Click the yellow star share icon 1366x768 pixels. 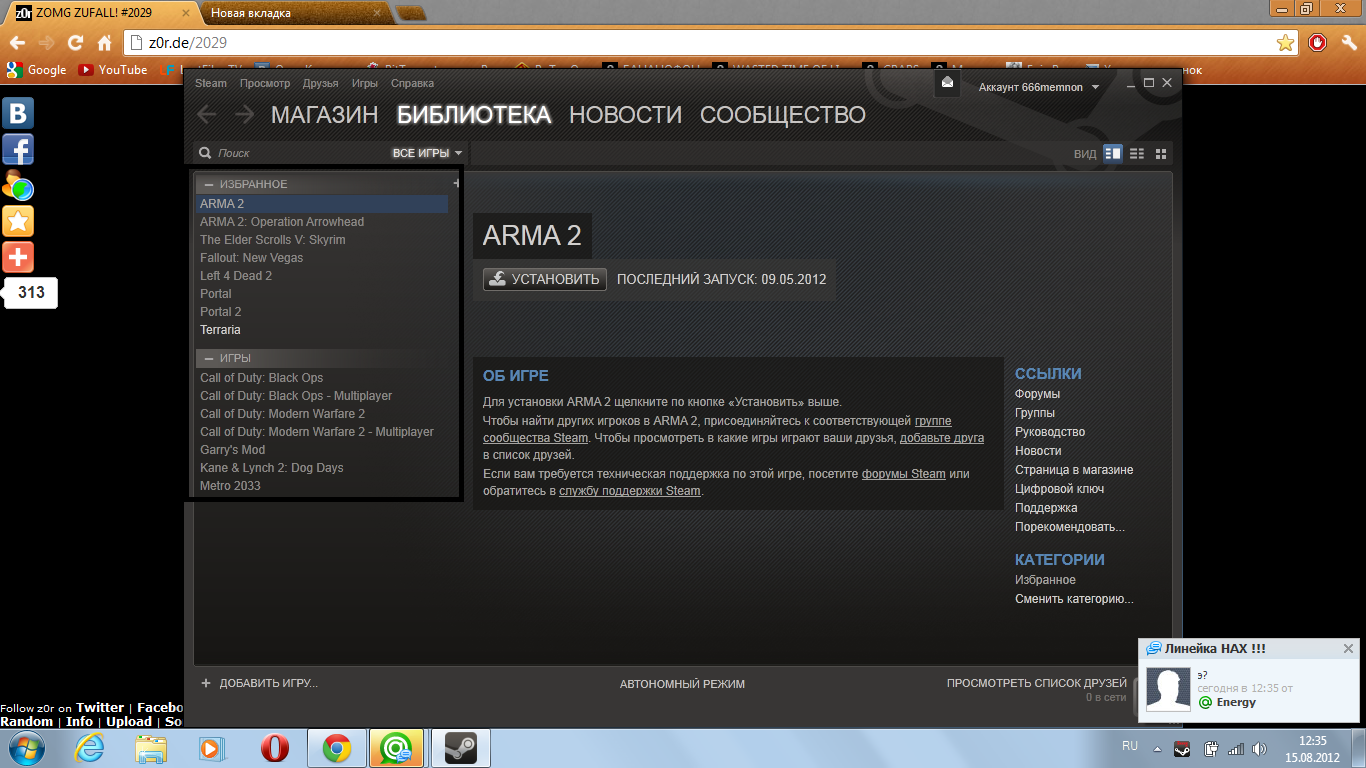pos(18,221)
